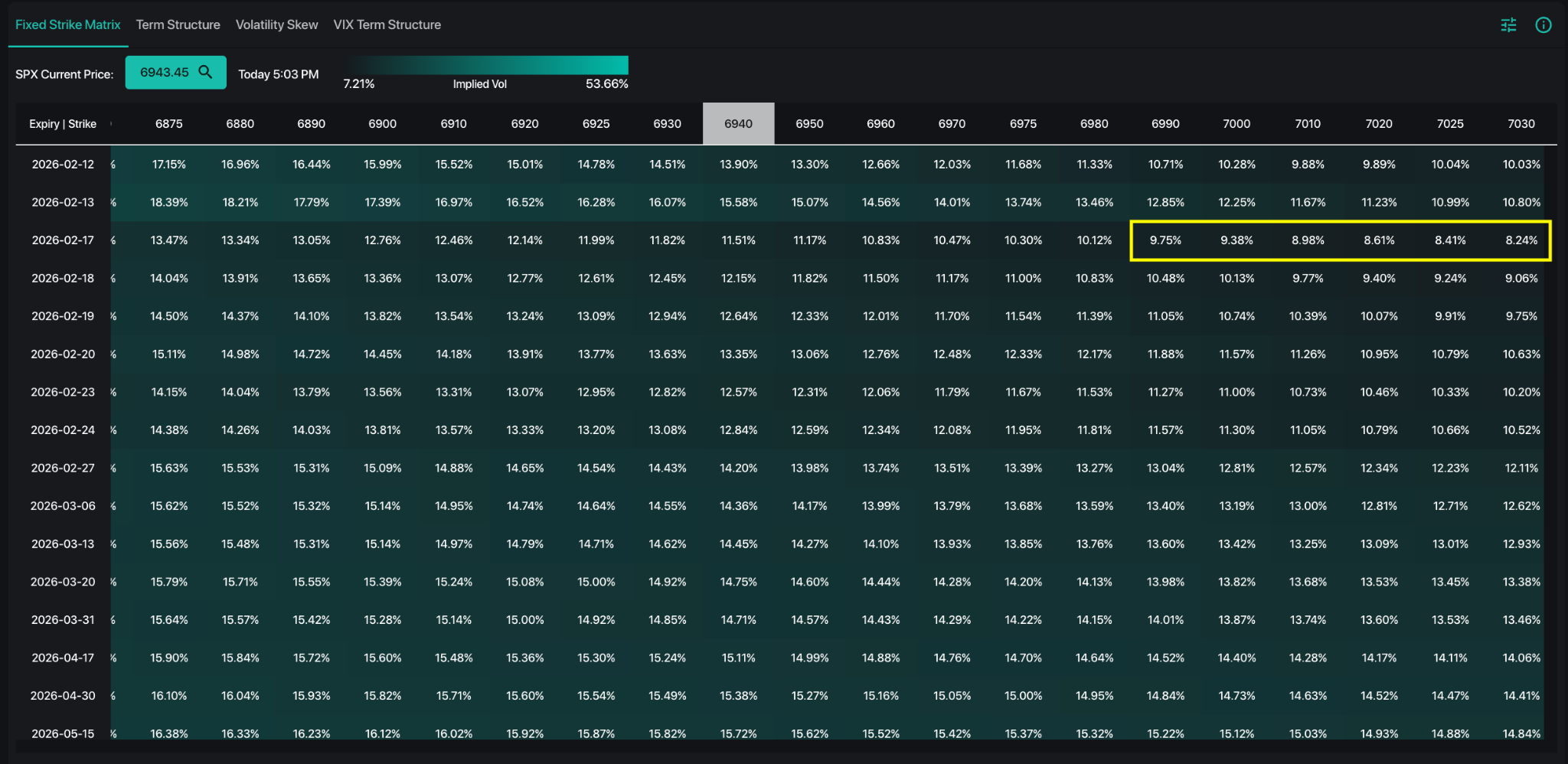Switch to Fixed Strike Matrix tab
The width and height of the screenshot is (1568, 764).
[68, 24]
